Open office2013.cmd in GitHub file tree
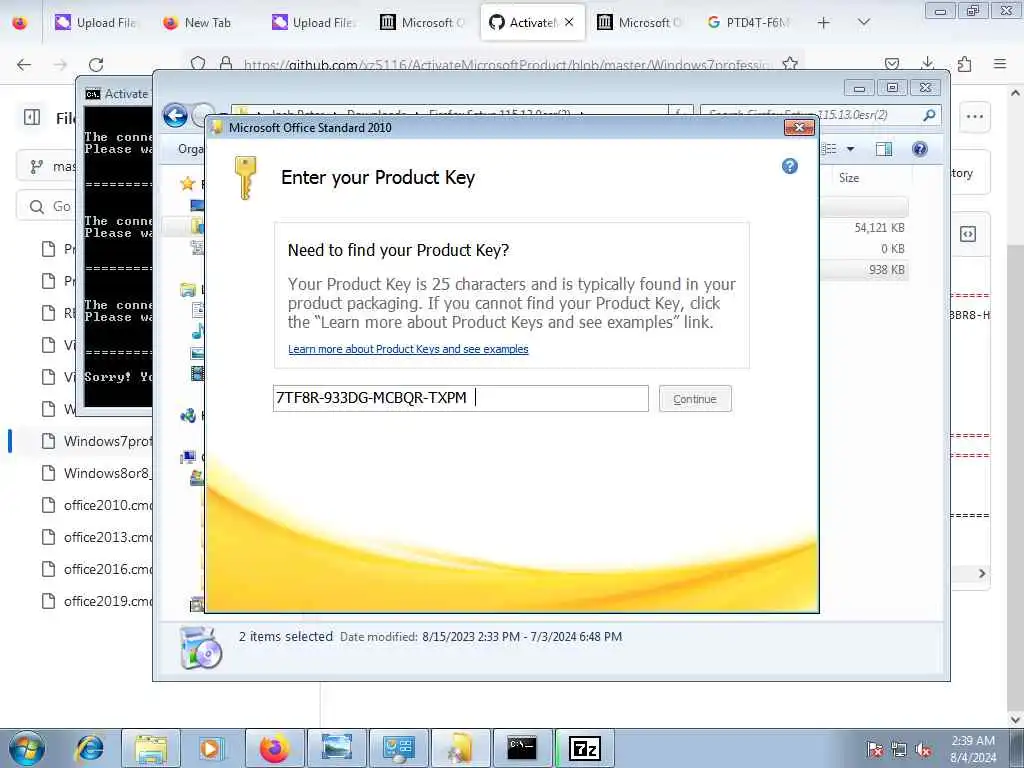The height and width of the screenshot is (768, 1024). 98,537
